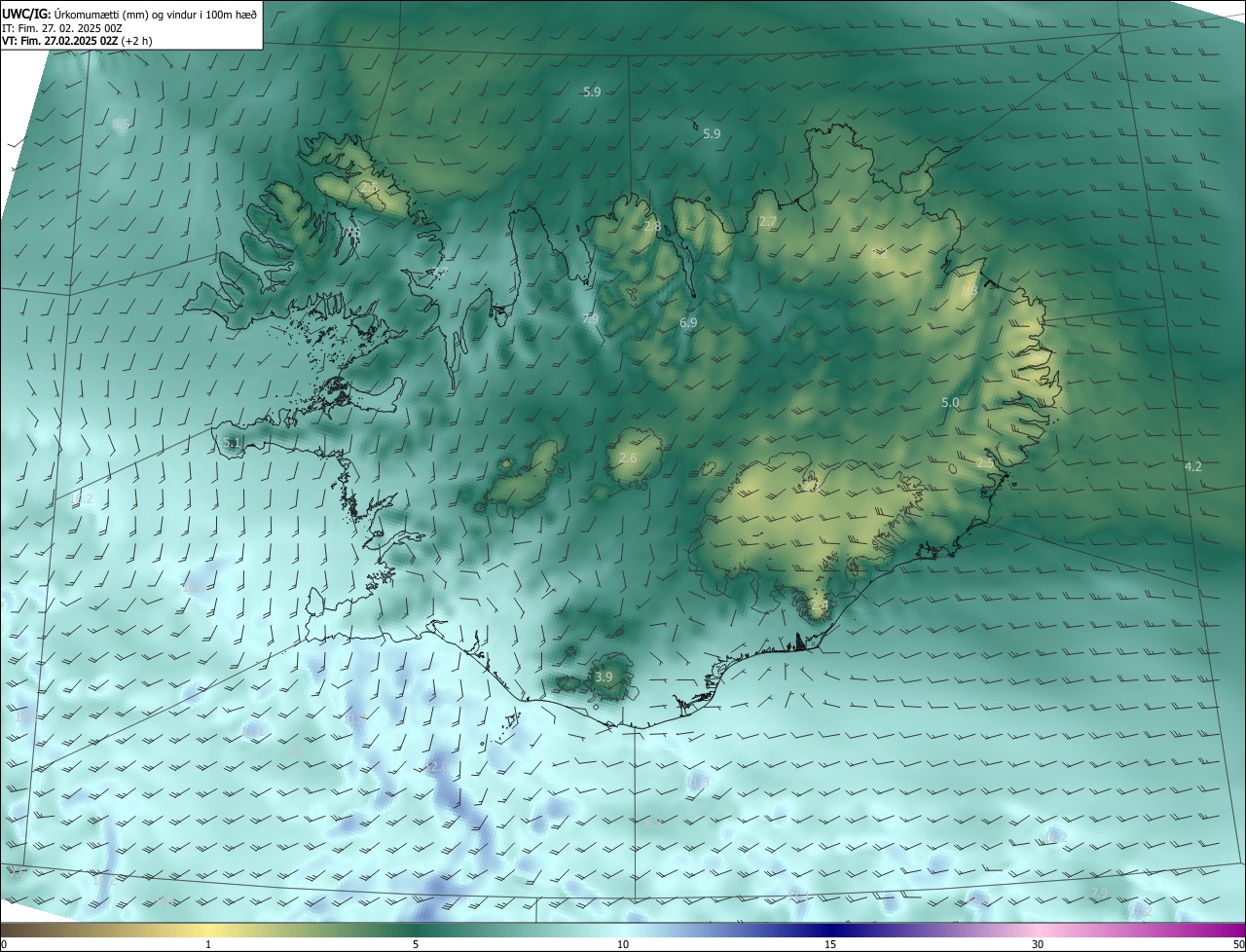Click the 2.8 value label on the map
The height and width of the screenshot is (952, 1246).
pos(652,226)
